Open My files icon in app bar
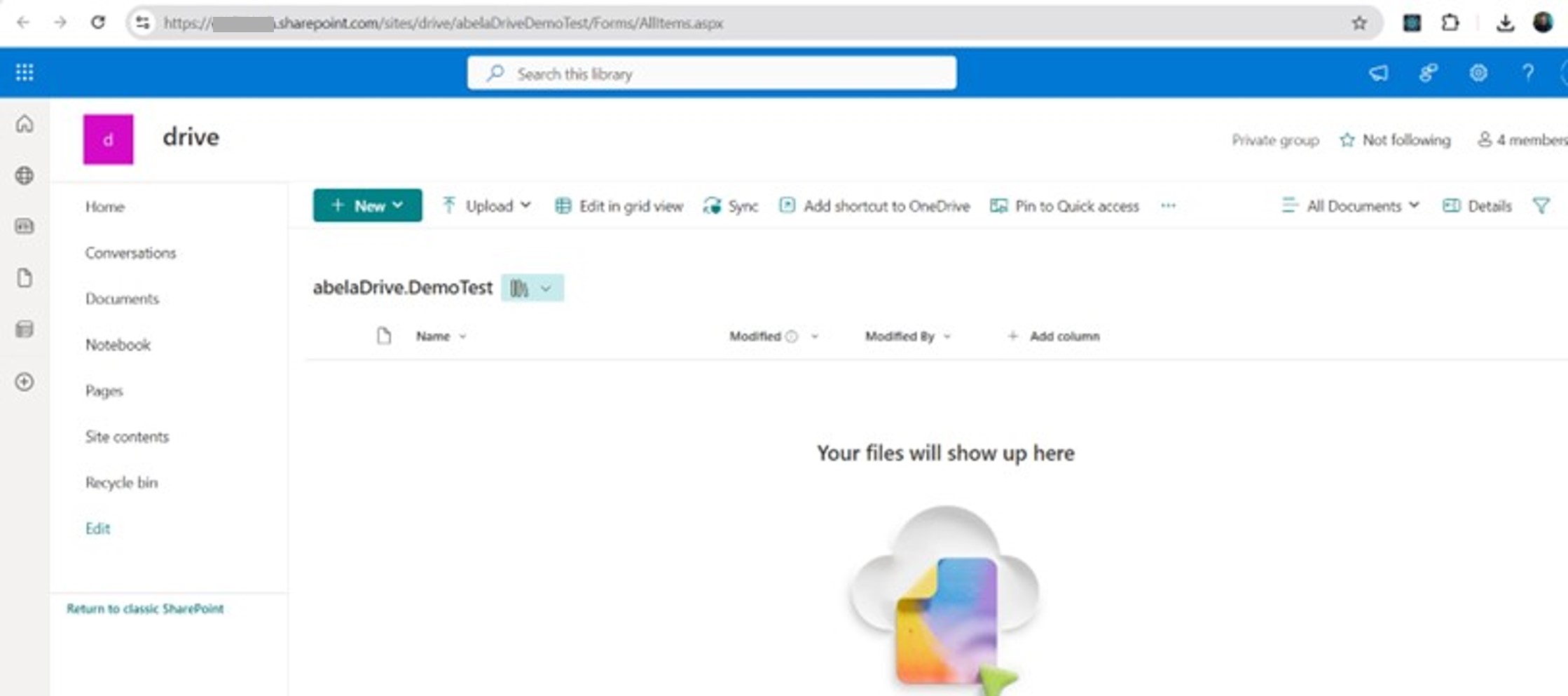This screenshot has width=1568, height=696. (x=25, y=278)
